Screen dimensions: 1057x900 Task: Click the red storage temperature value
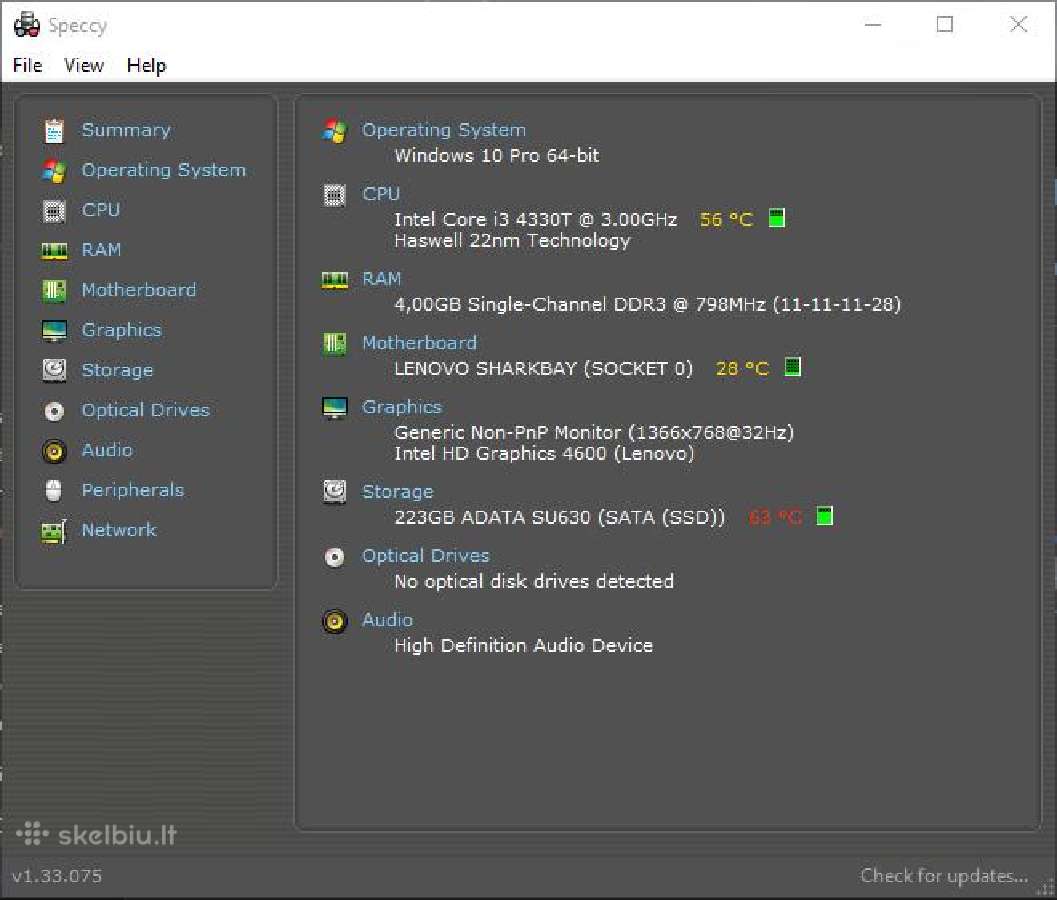click(775, 518)
